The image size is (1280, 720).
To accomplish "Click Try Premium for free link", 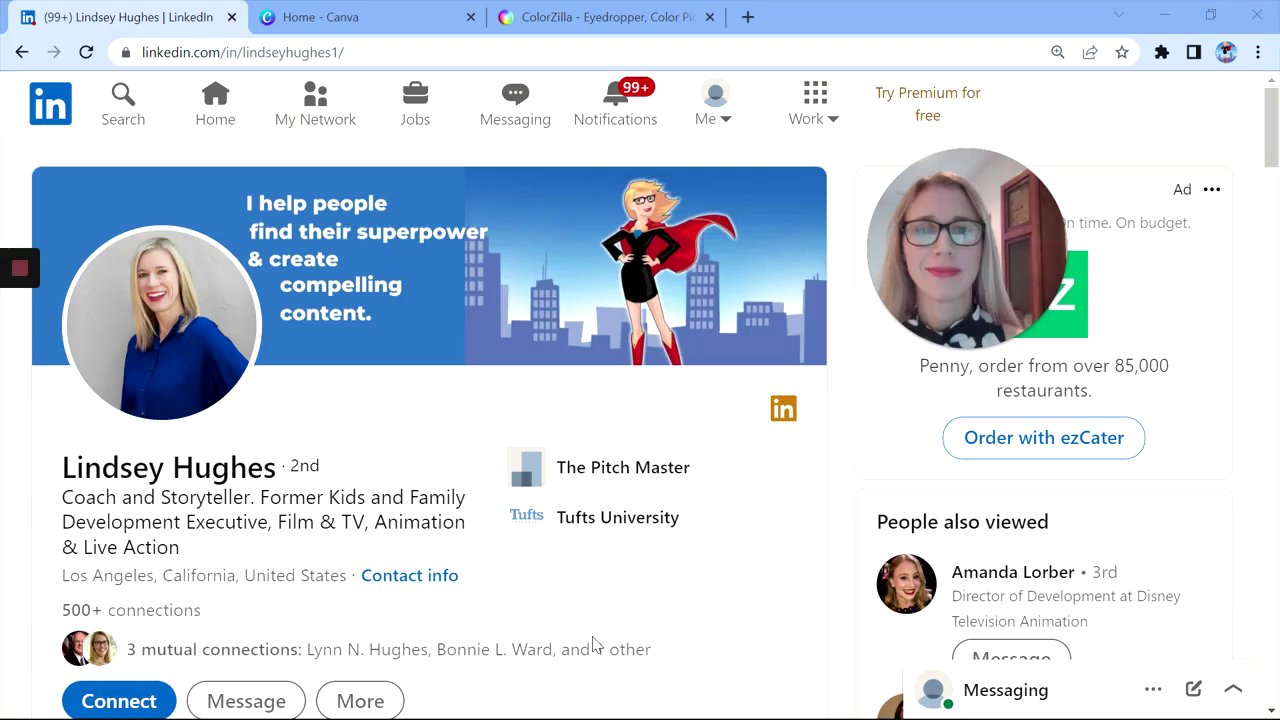I will pos(928,104).
